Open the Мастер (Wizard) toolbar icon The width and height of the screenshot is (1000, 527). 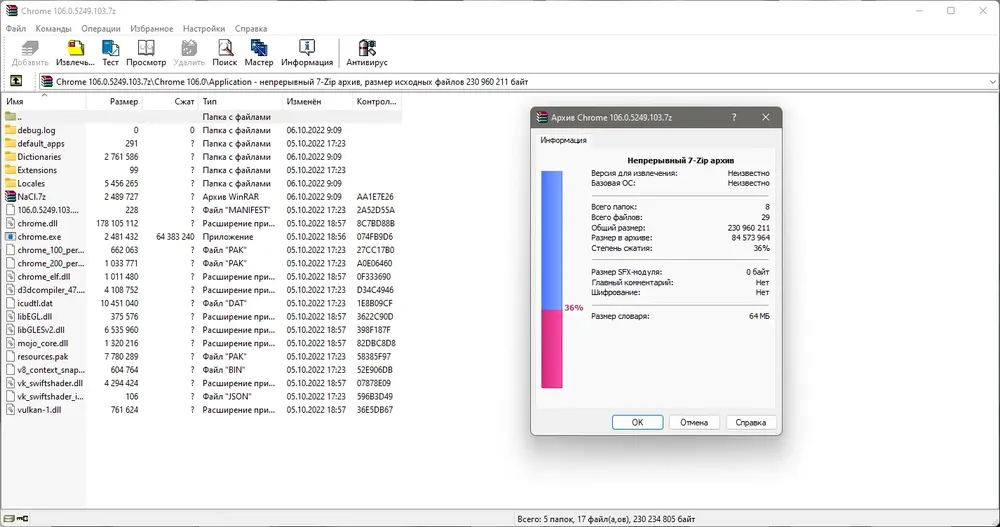258,52
